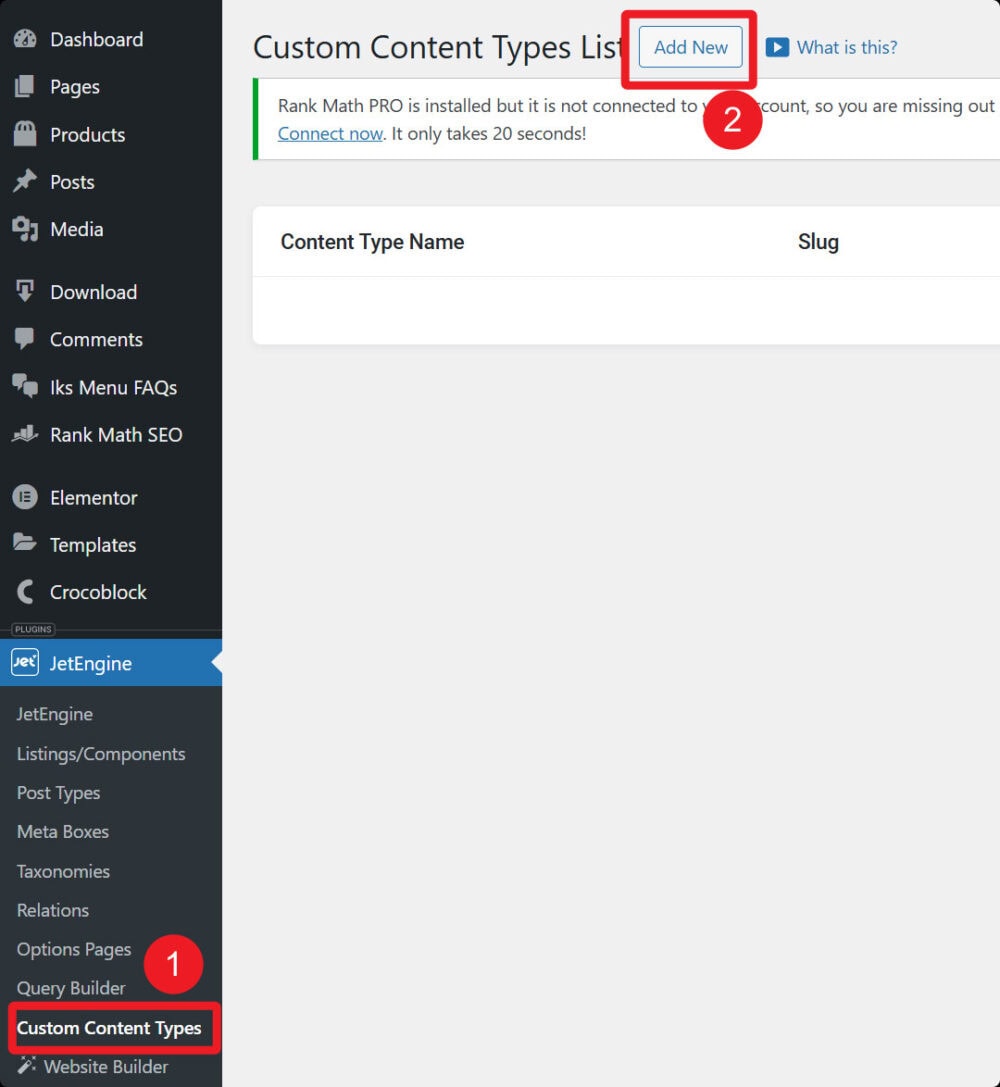Viewport: 1000px width, 1087px height.
Task: Click the Custom Content Types List heading
Action: pyautogui.click(x=438, y=47)
